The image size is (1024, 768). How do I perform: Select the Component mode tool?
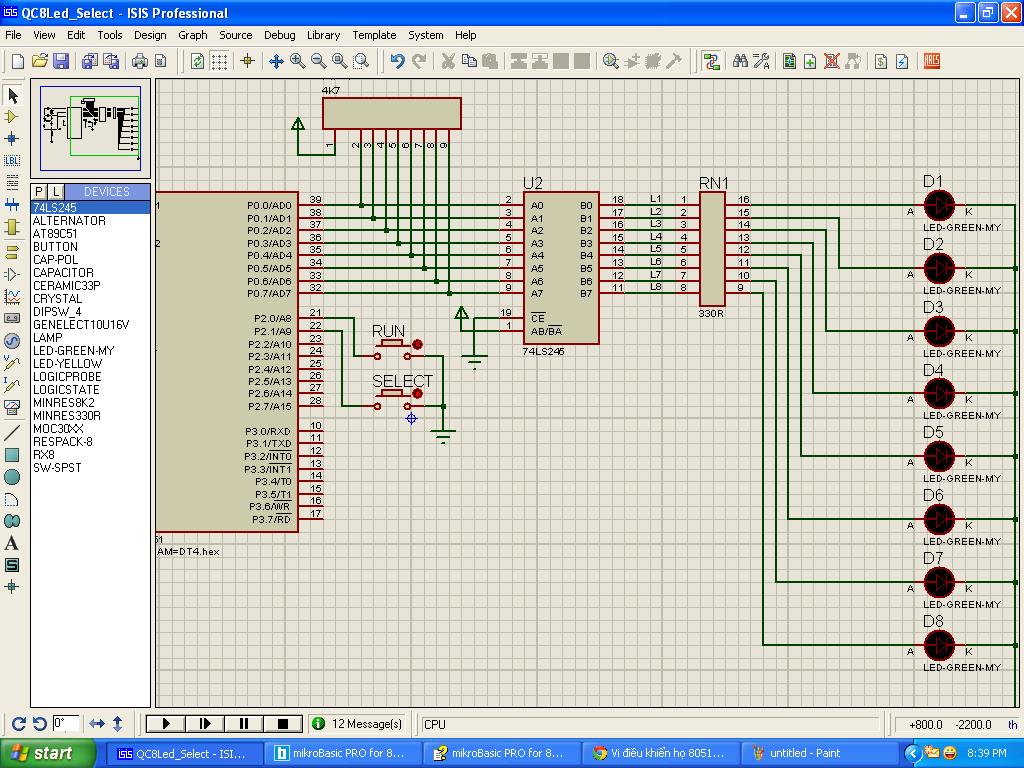click(12, 116)
